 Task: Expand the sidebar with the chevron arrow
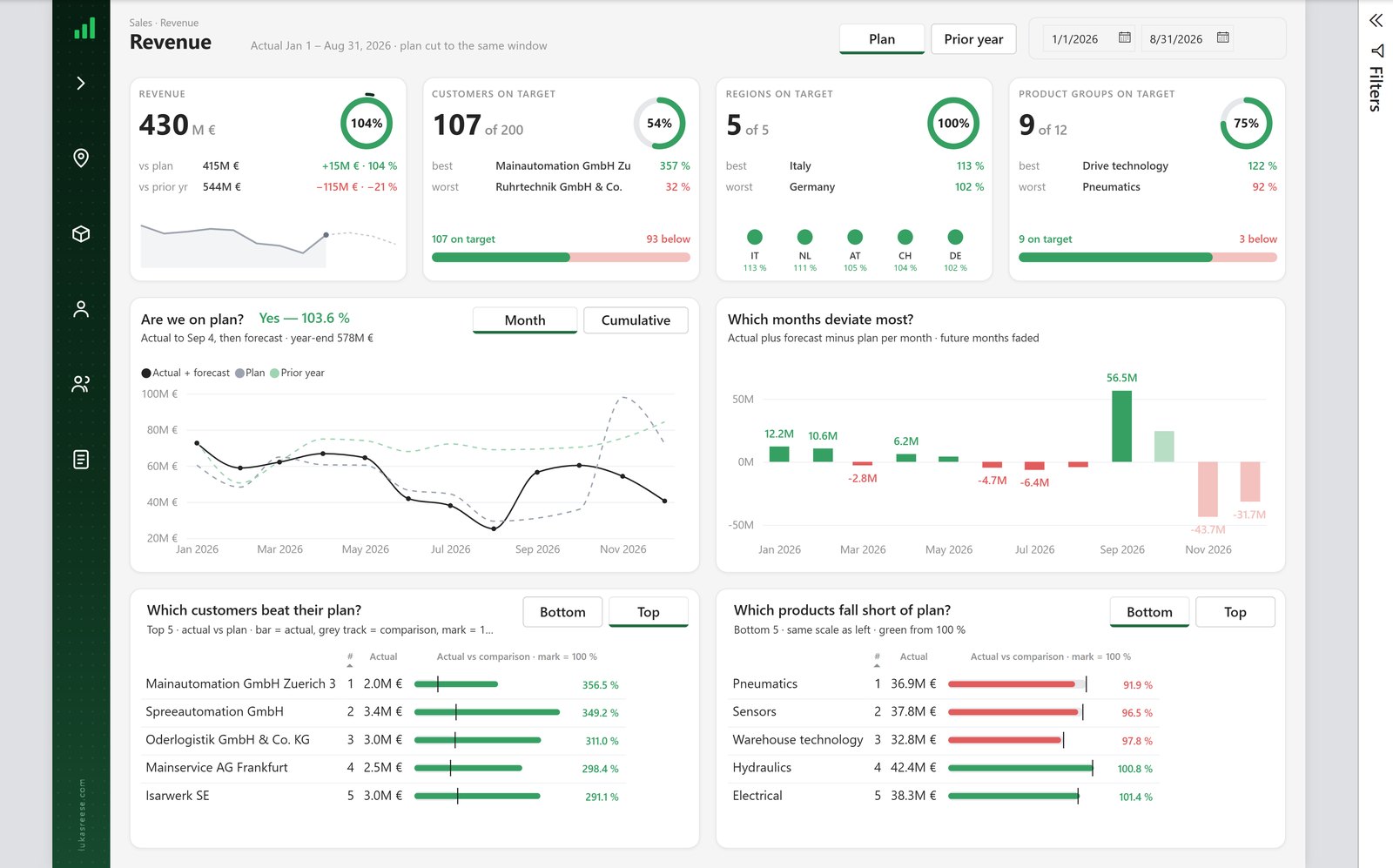(x=81, y=84)
